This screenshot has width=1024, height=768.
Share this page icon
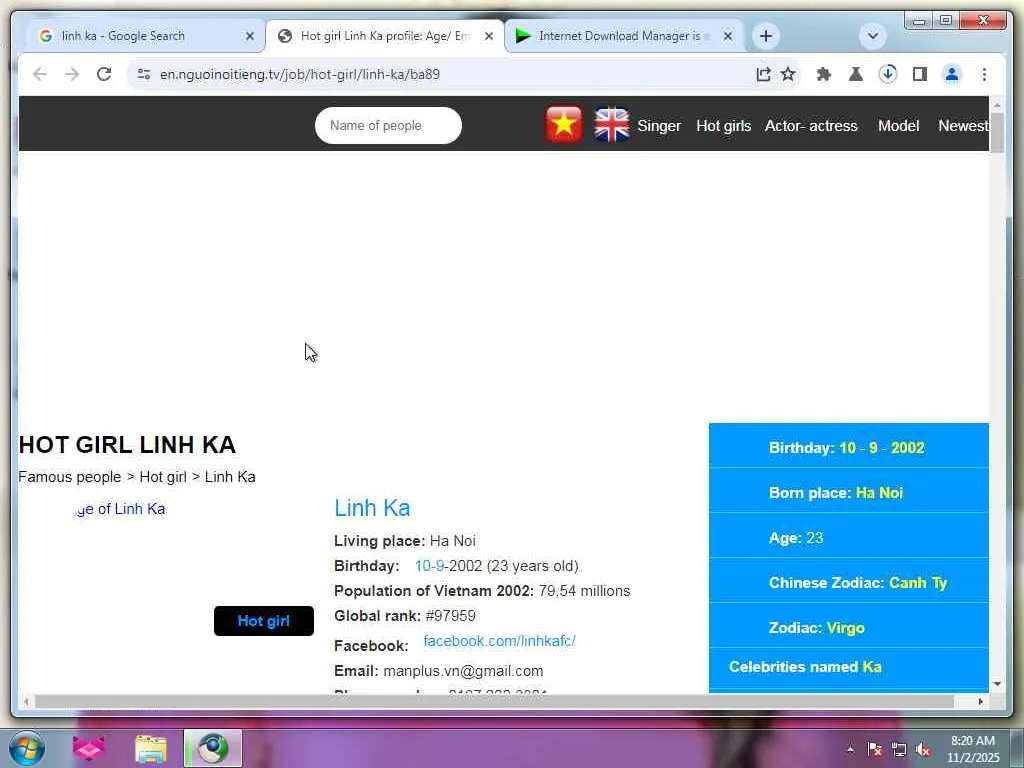click(x=763, y=74)
